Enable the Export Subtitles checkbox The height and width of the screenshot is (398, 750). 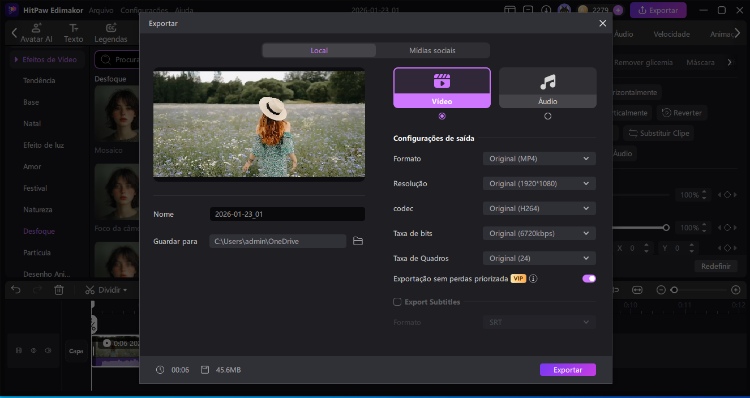click(397, 302)
